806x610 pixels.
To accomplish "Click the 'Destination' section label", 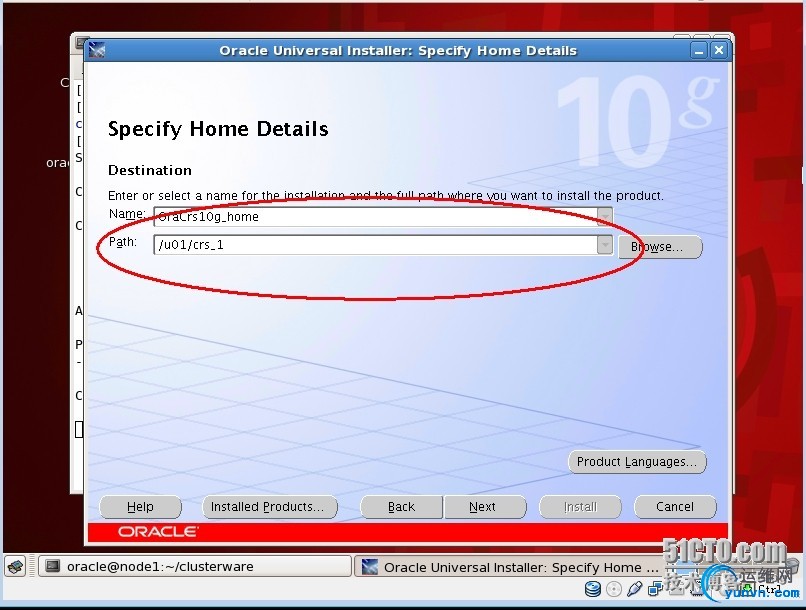I will coord(150,170).
